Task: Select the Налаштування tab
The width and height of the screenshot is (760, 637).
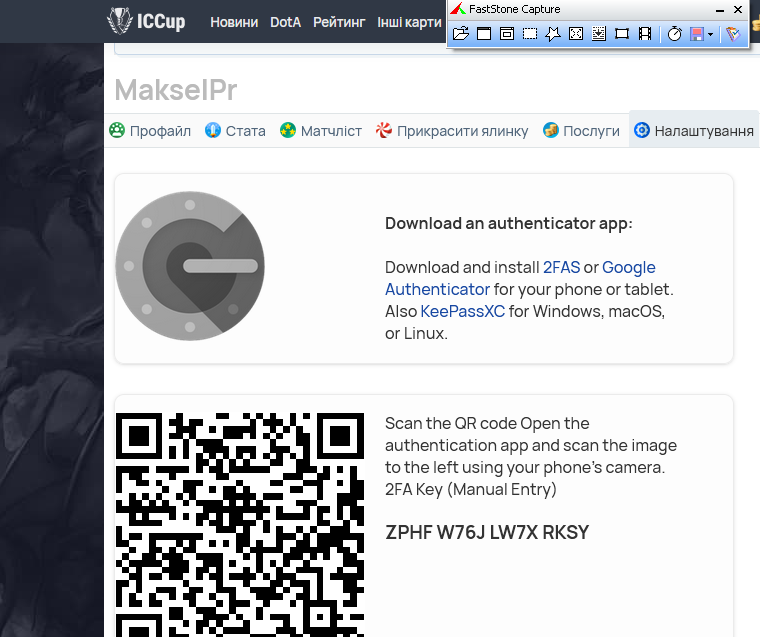Action: click(694, 131)
